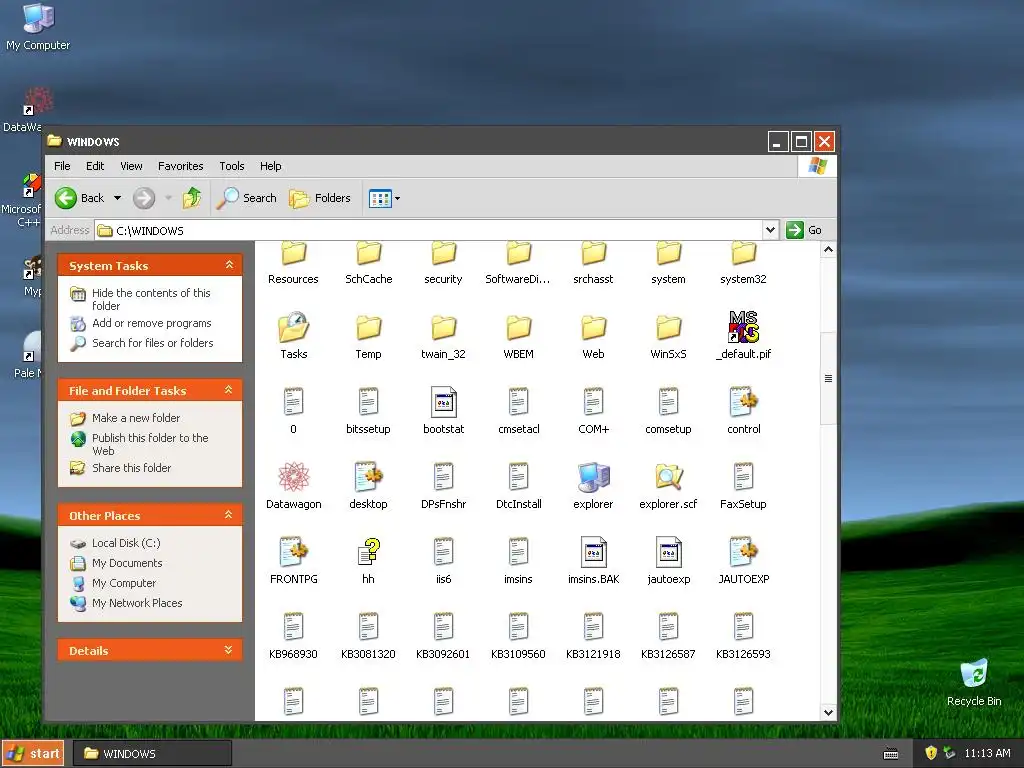Click the Search toolbar button
1024x768 pixels.
click(247, 197)
